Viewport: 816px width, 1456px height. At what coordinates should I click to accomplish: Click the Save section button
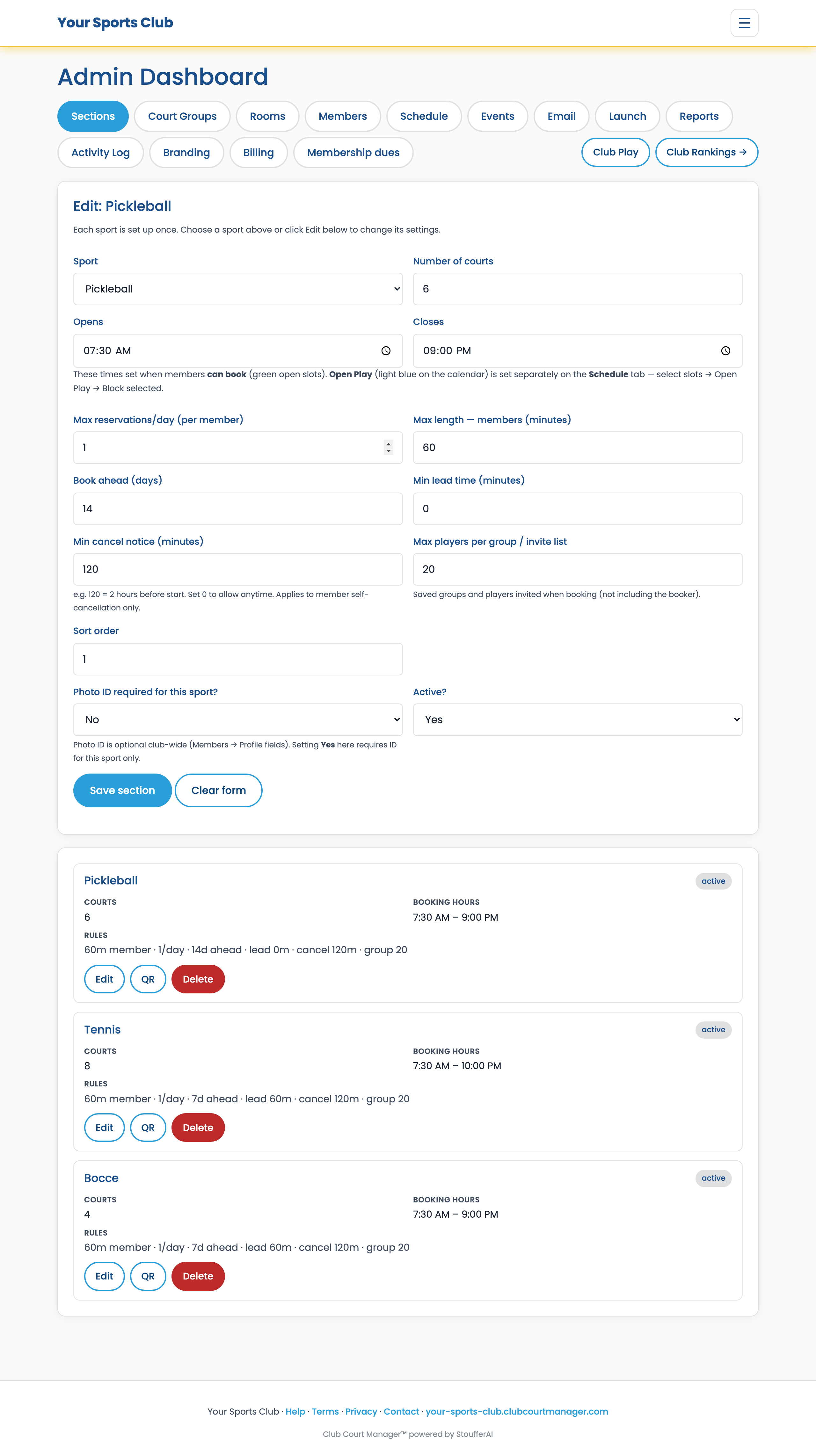pyautogui.click(x=122, y=790)
